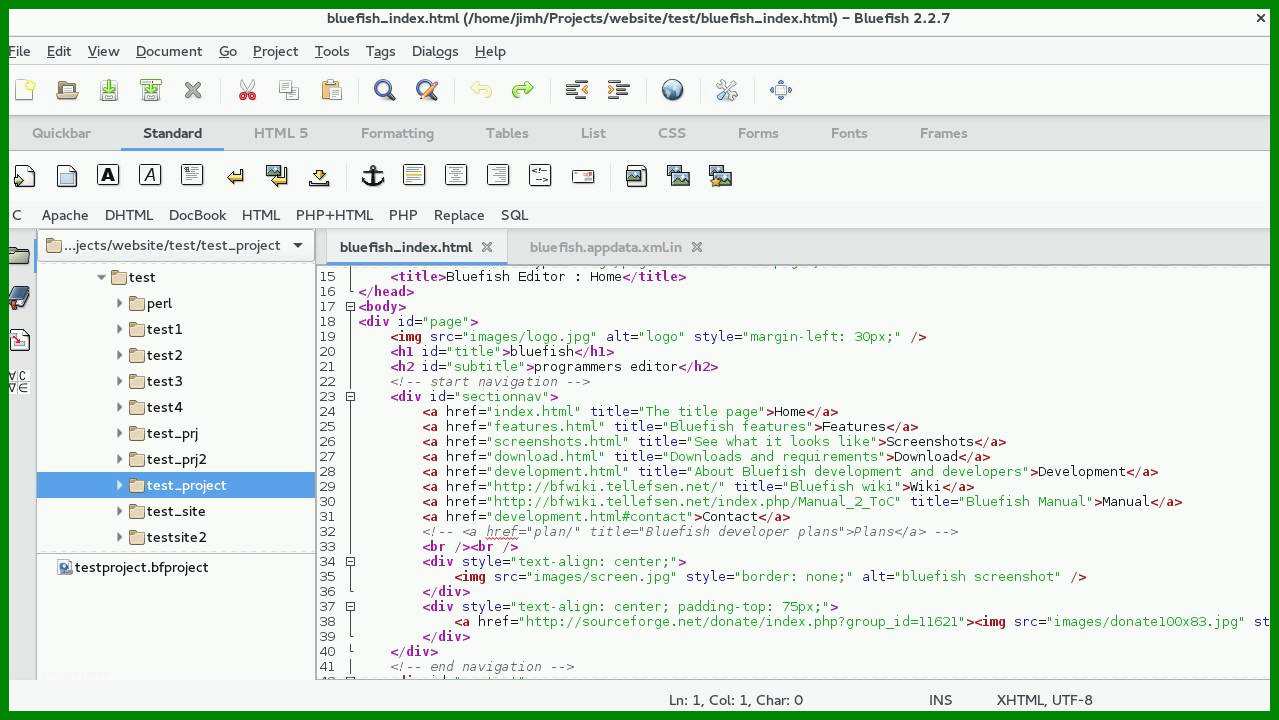
Task: Click the horizontal rule icon
Action: tap(414, 176)
